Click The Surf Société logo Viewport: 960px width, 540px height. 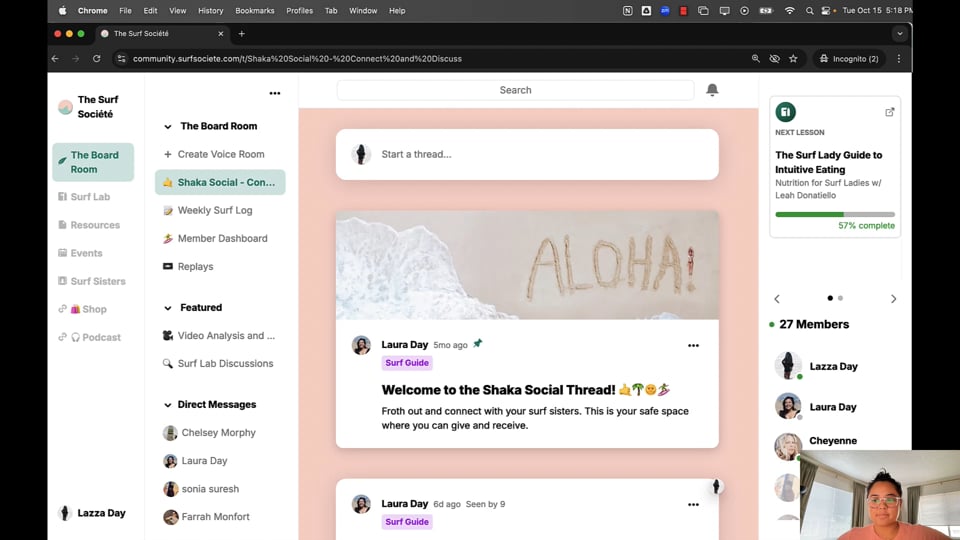coord(66,107)
